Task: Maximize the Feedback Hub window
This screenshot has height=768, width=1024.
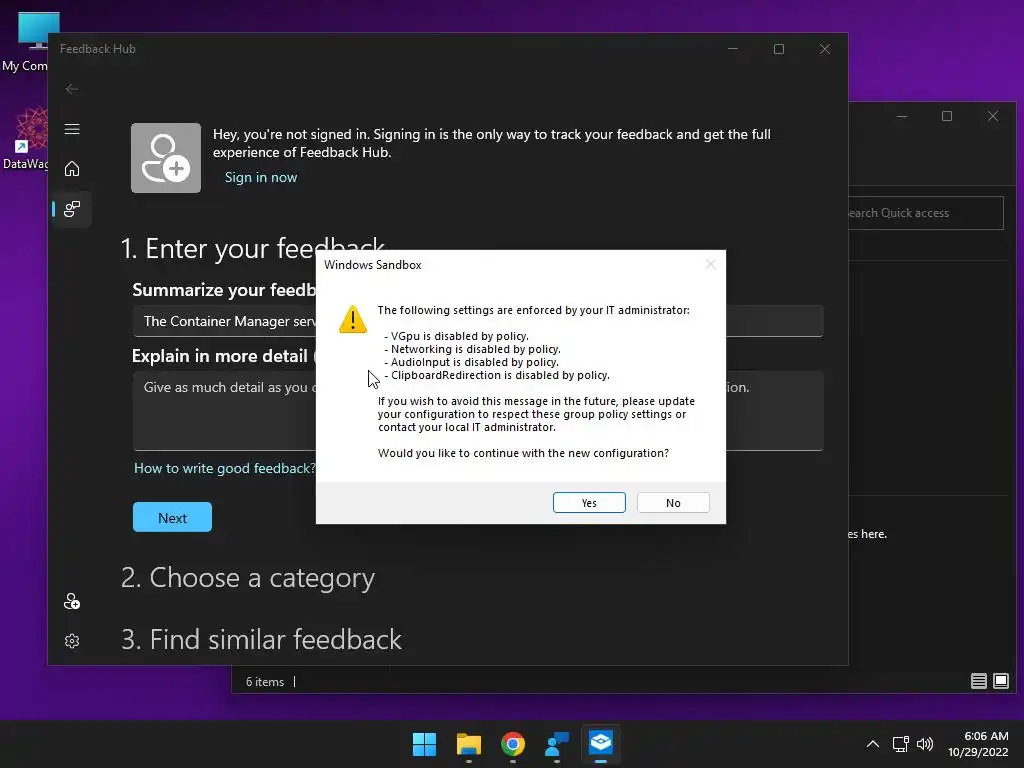Action: 778,49
